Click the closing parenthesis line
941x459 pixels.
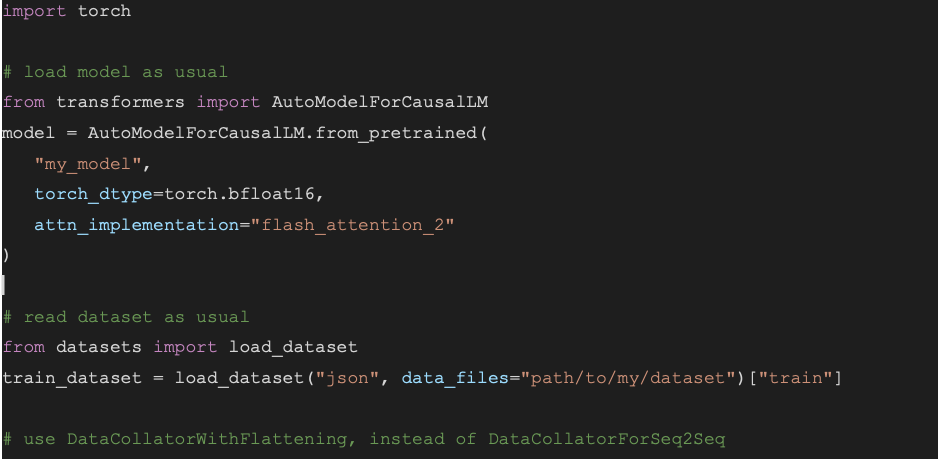[x=6, y=256]
